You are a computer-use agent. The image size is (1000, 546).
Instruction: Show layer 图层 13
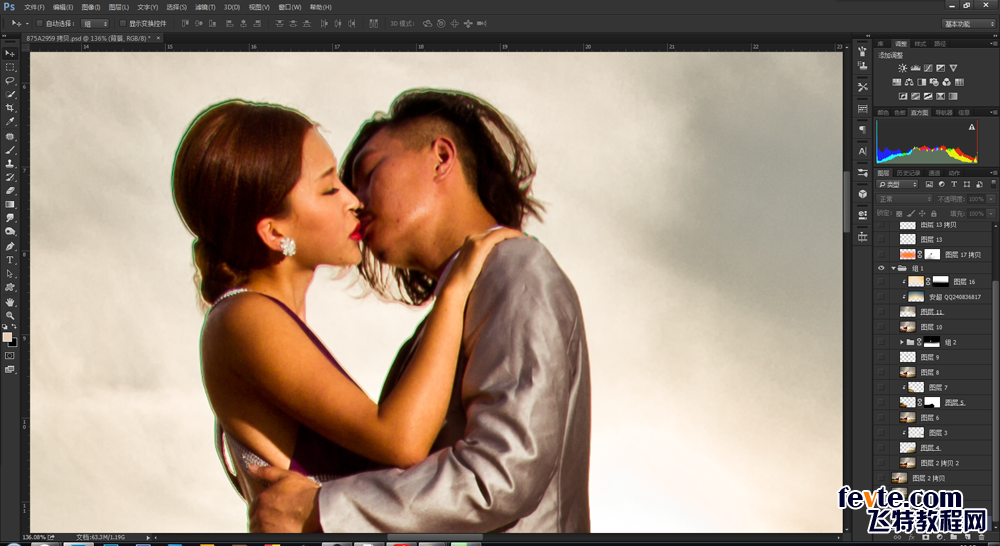881,239
